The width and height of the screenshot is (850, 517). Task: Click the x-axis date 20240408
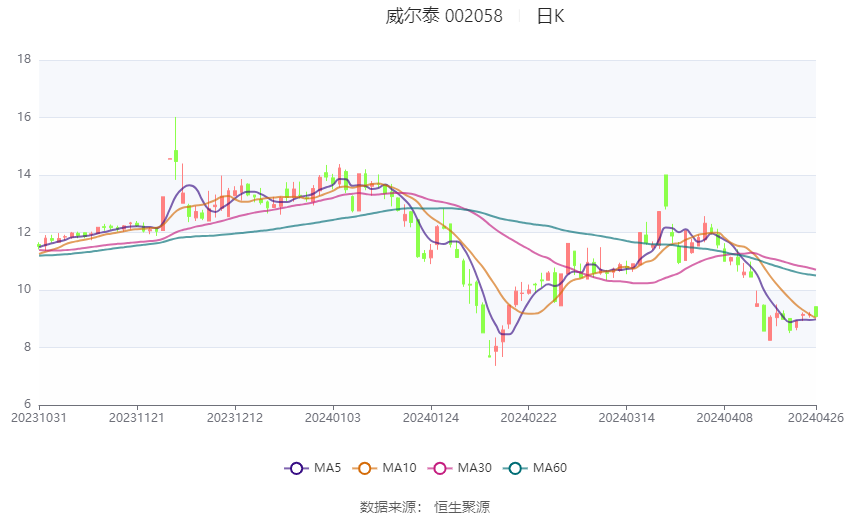[725, 418]
